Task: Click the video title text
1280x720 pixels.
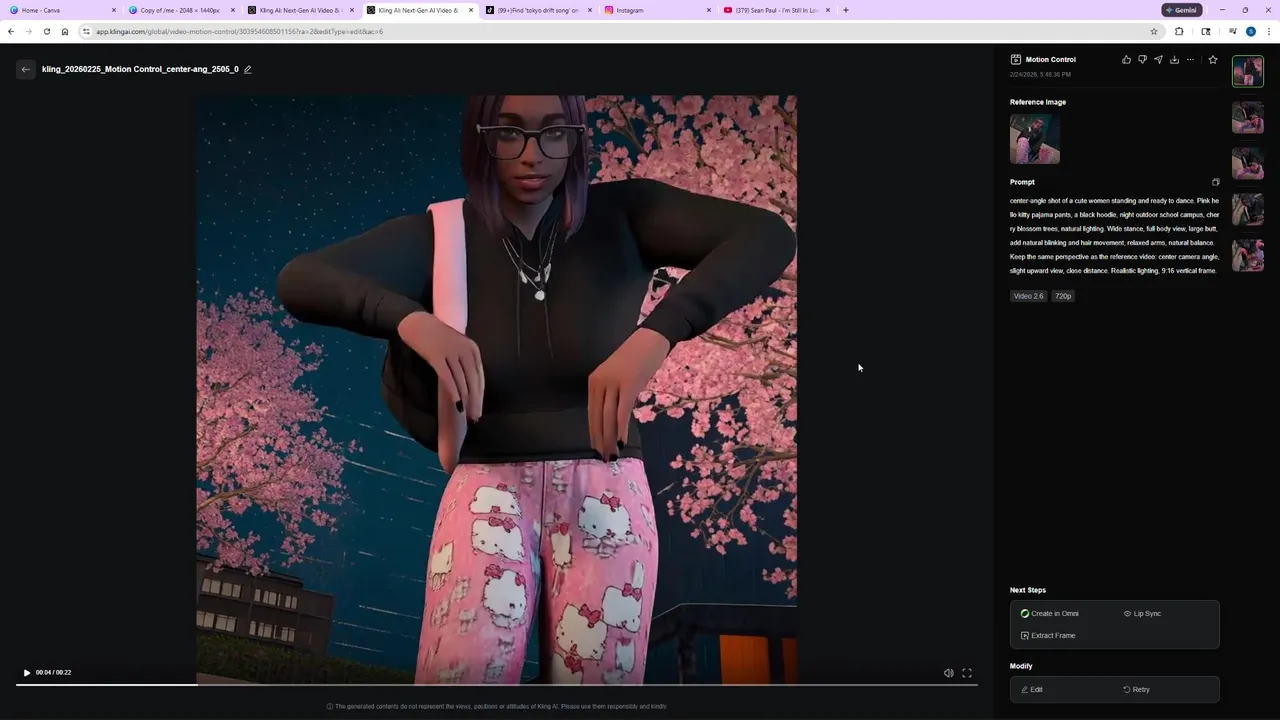Action: [140, 69]
